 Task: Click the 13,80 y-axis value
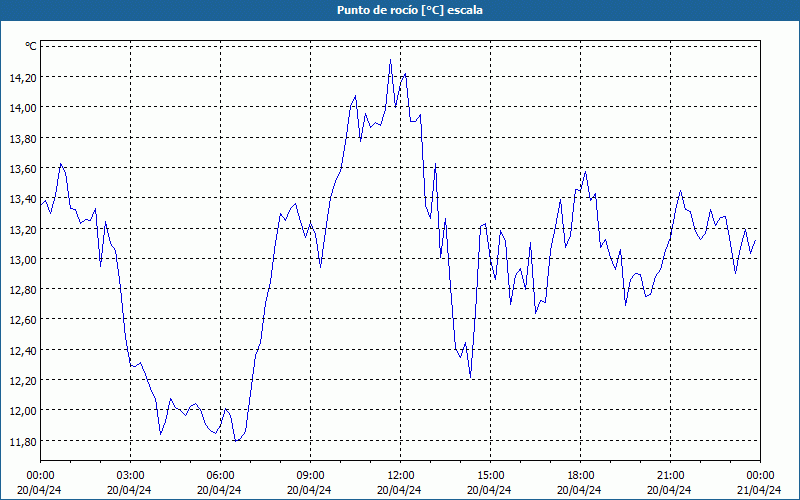coord(23,138)
